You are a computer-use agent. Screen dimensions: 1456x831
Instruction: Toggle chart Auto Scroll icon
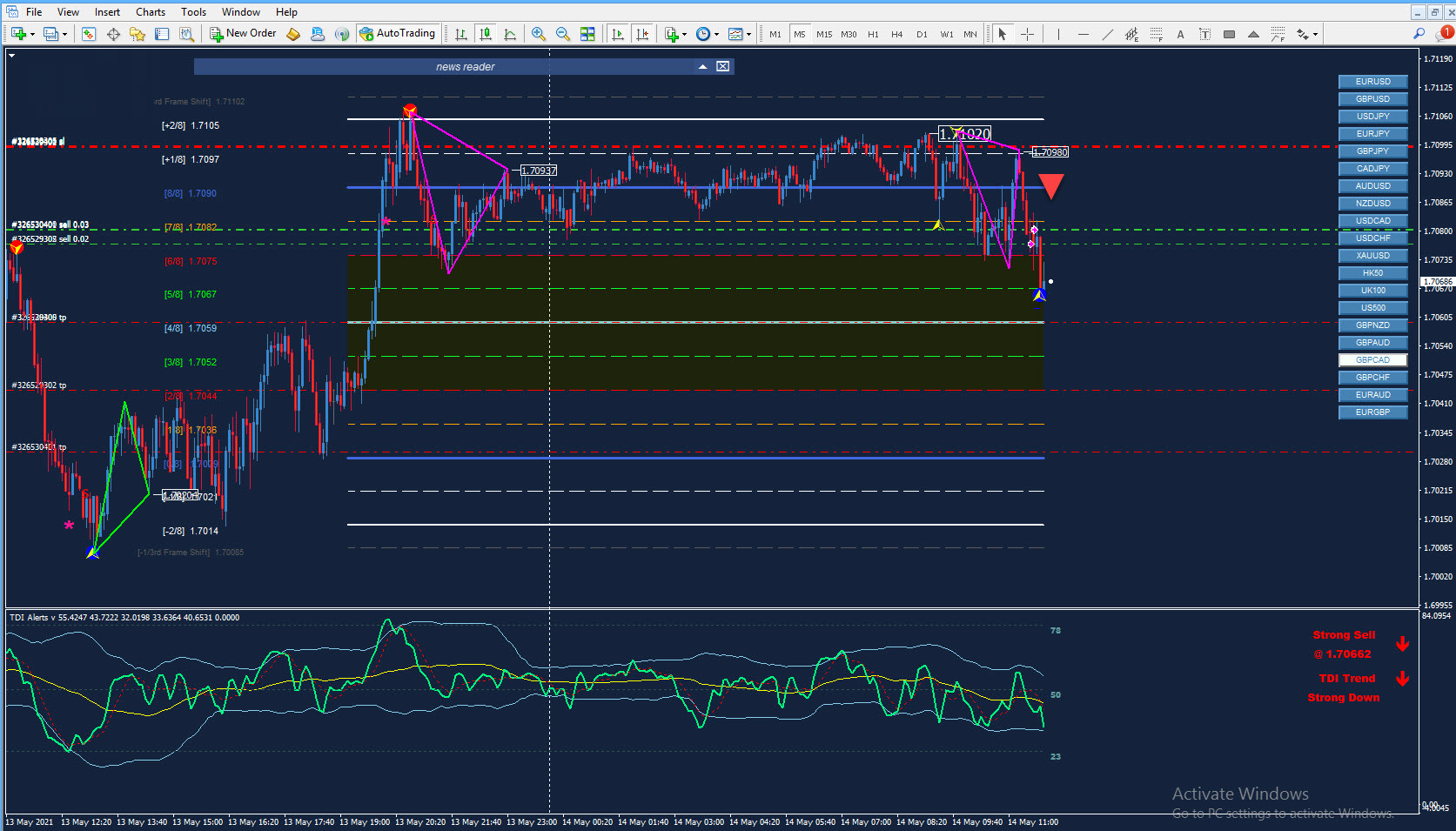pyautogui.click(x=618, y=34)
